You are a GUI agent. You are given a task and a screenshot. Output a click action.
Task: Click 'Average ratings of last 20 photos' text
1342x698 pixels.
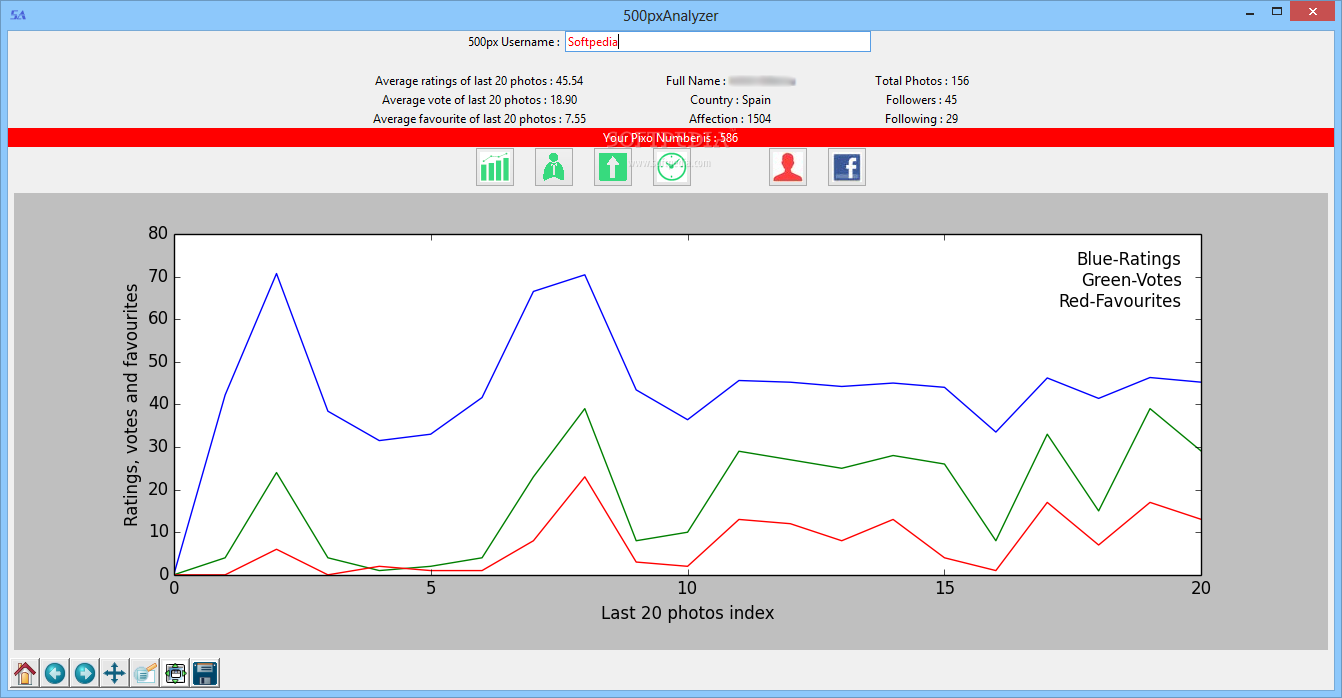point(479,81)
